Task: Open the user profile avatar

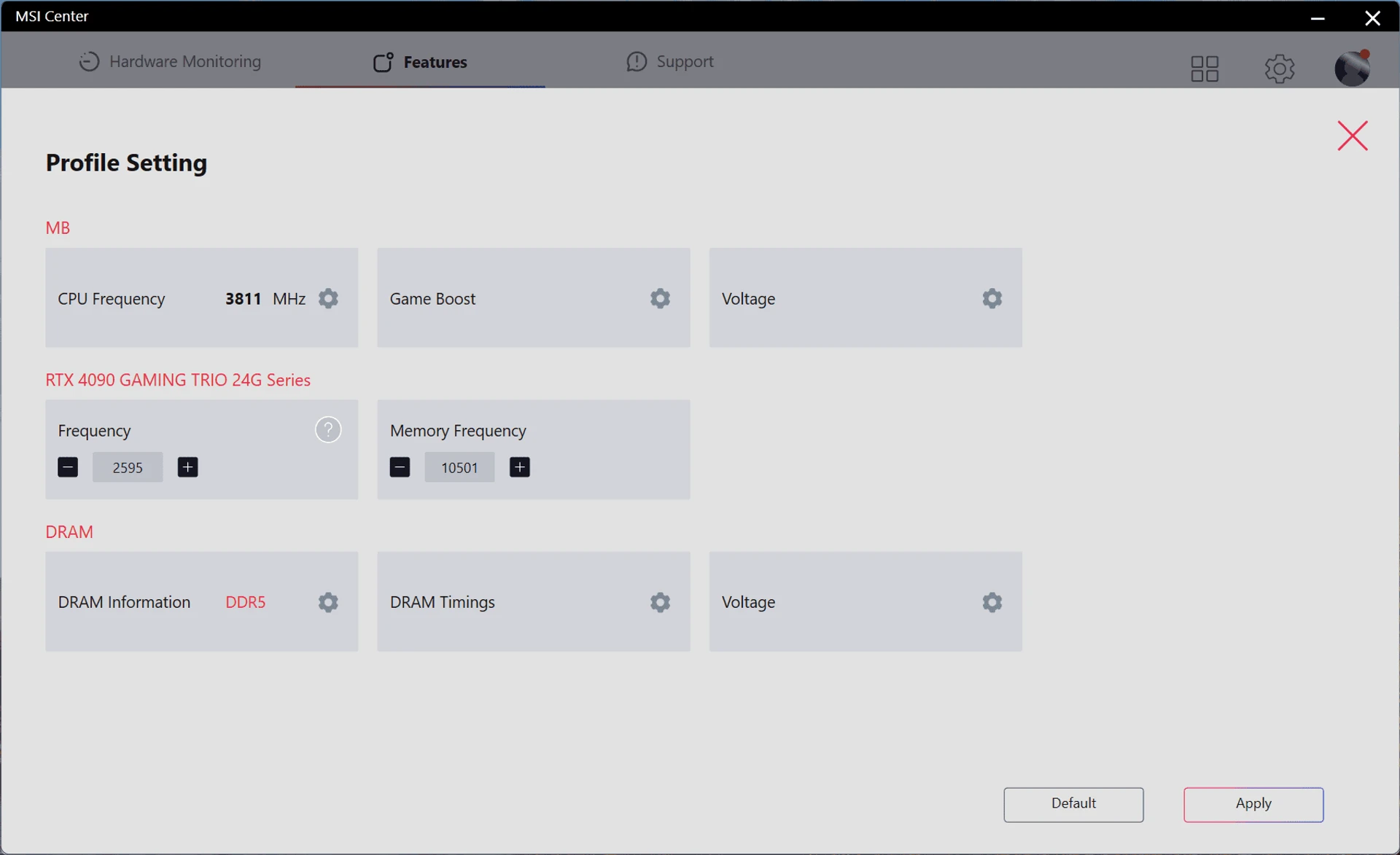Action: (1352, 68)
